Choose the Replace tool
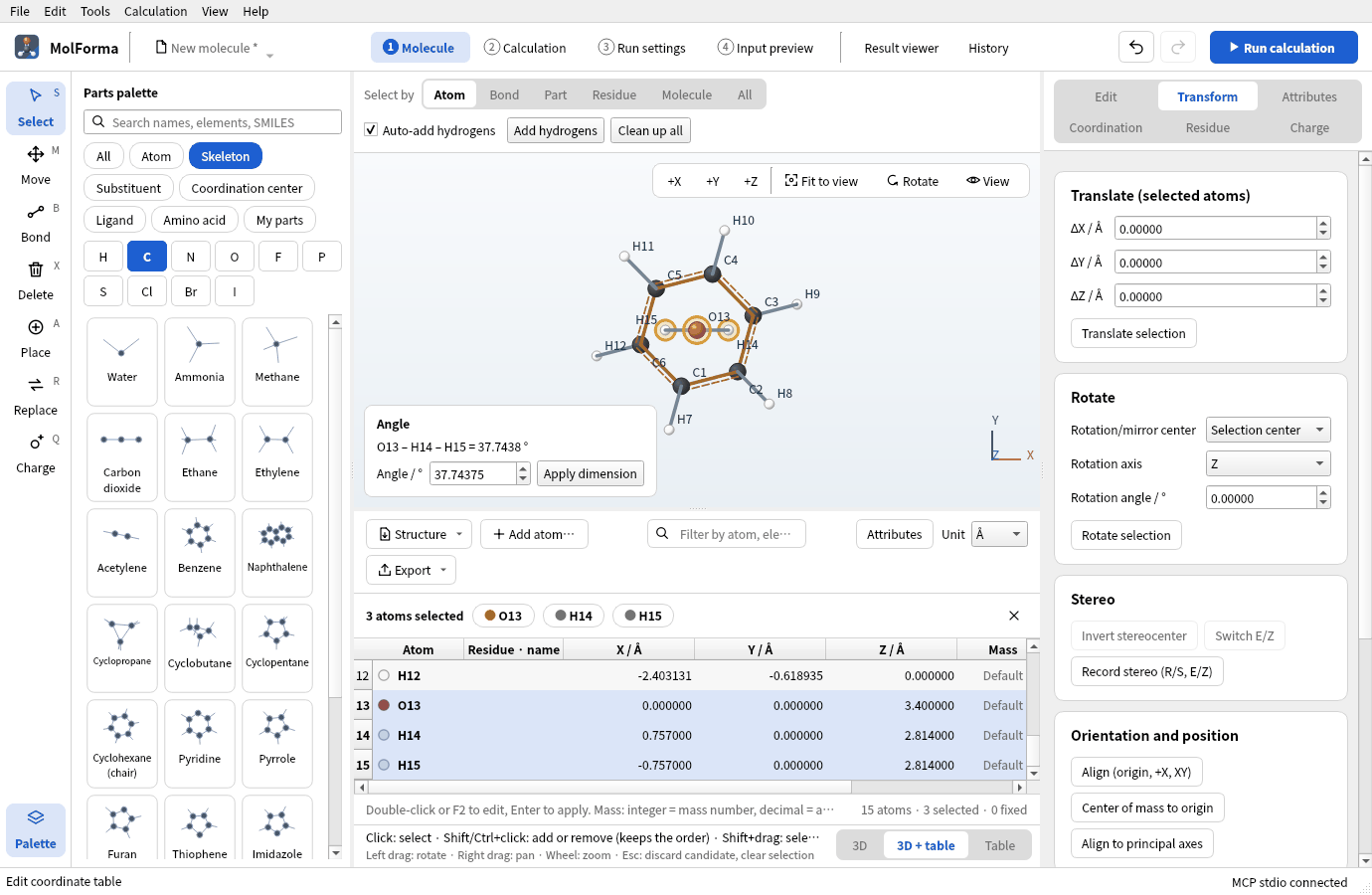1372x895 pixels. click(36, 396)
